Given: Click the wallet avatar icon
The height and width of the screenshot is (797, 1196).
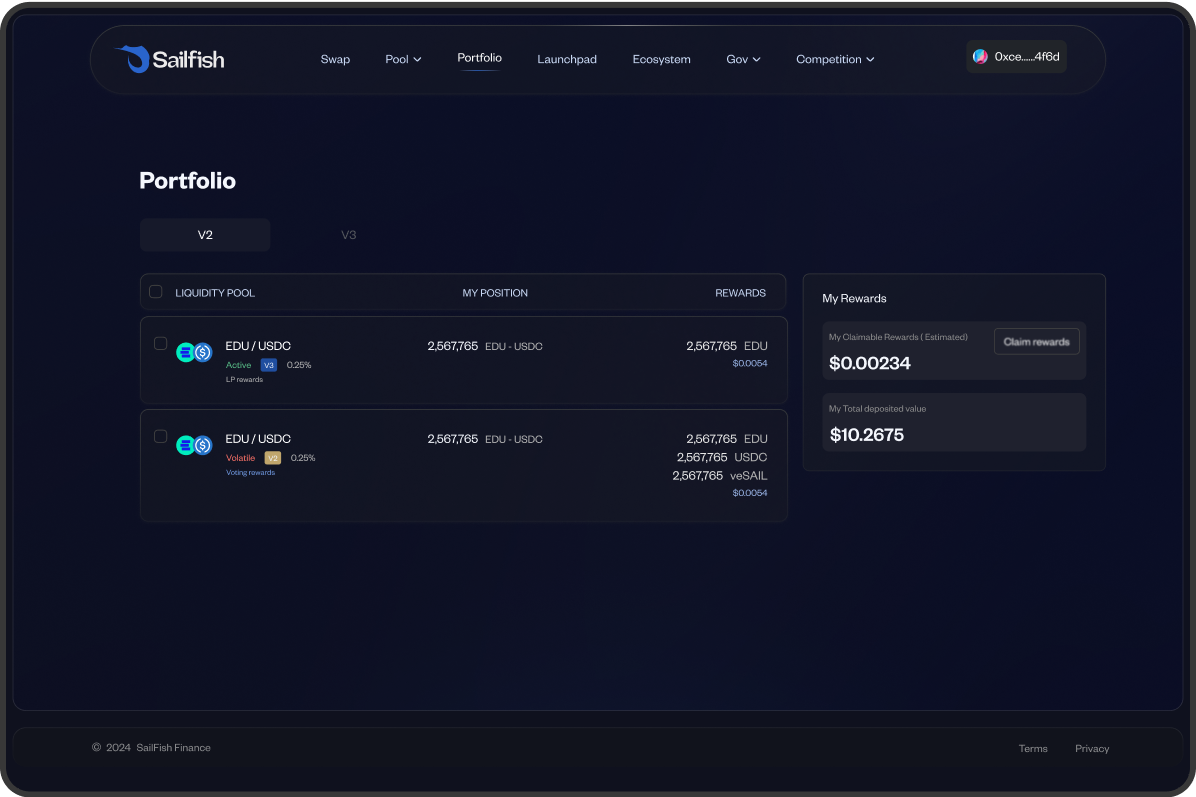Looking at the screenshot, I should click(980, 57).
